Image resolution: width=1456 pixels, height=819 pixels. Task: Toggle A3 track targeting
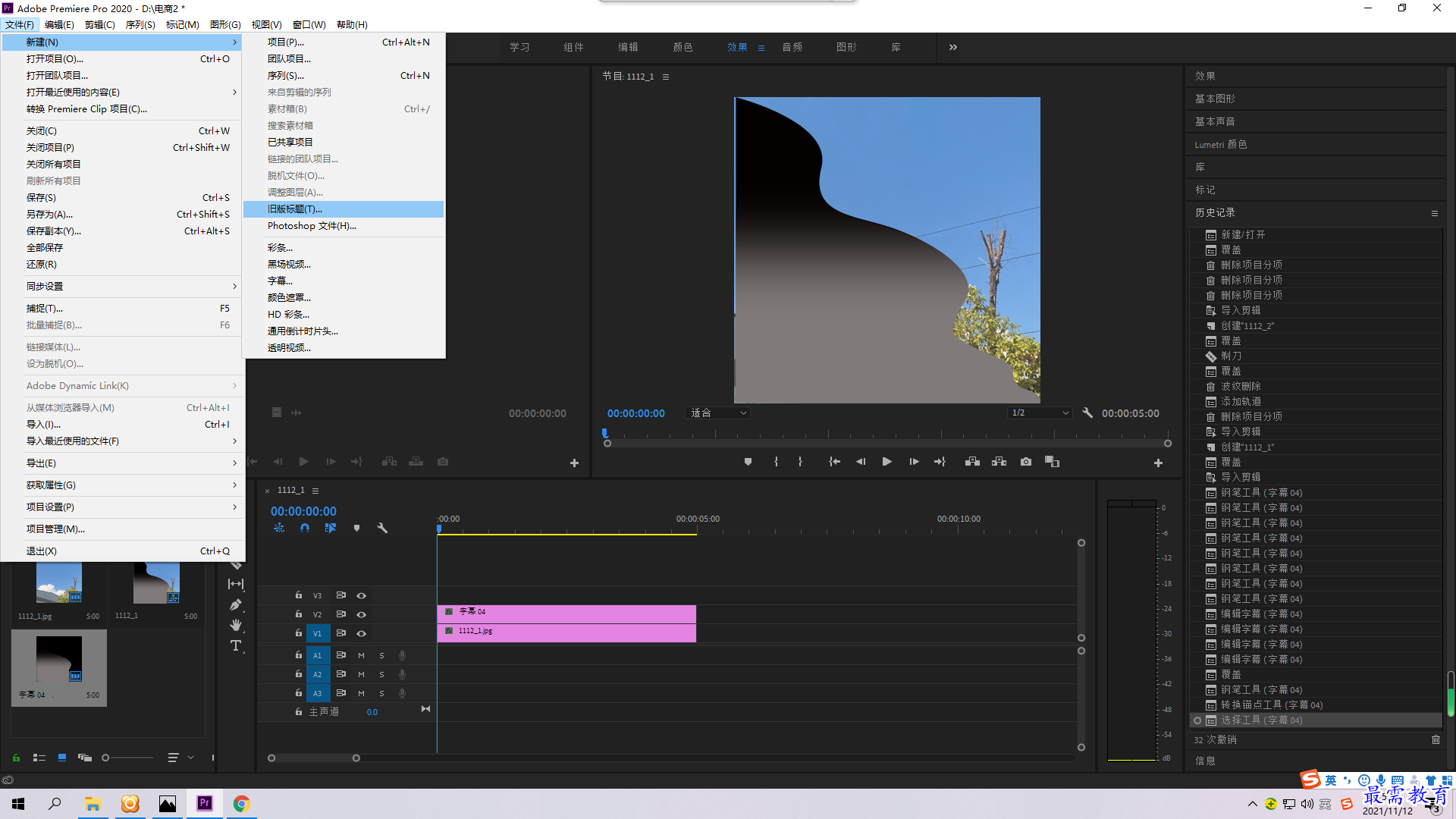click(318, 693)
